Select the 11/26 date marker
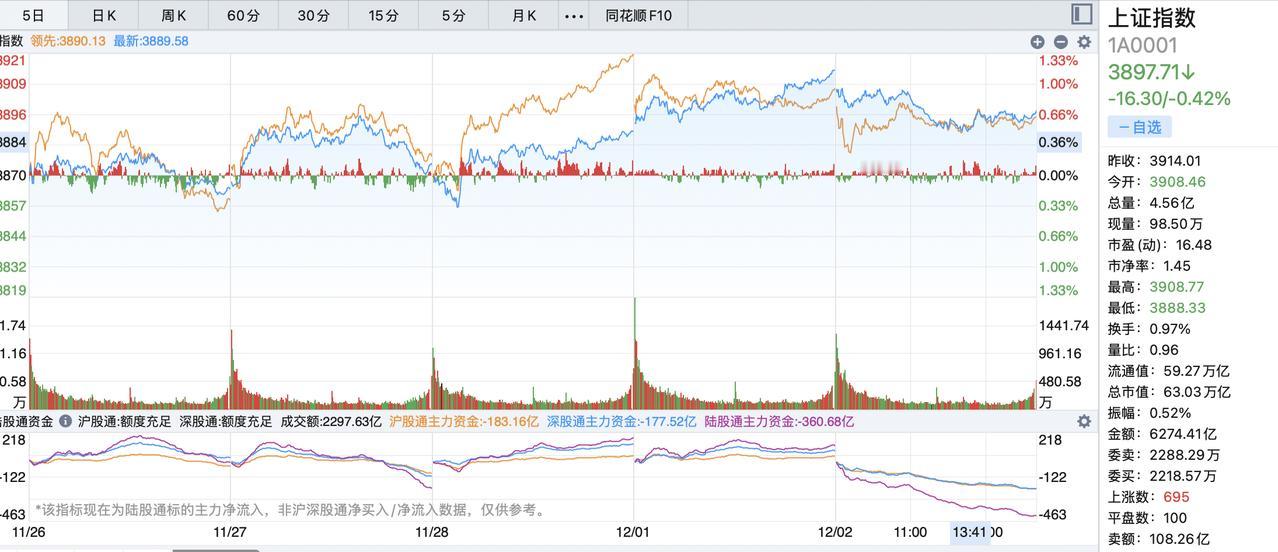The image size is (1278, 552). tap(29, 533)
